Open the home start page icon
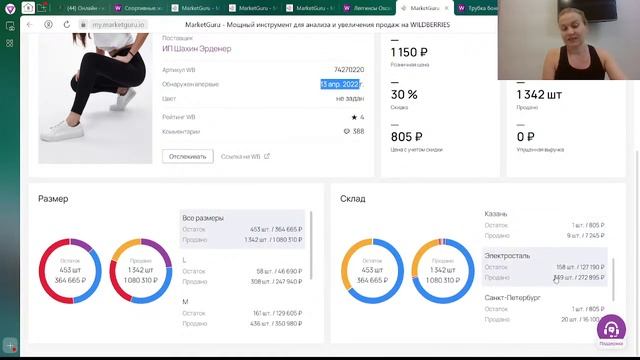The height and width of the screenshot is (360, 640). click(28, 8)
